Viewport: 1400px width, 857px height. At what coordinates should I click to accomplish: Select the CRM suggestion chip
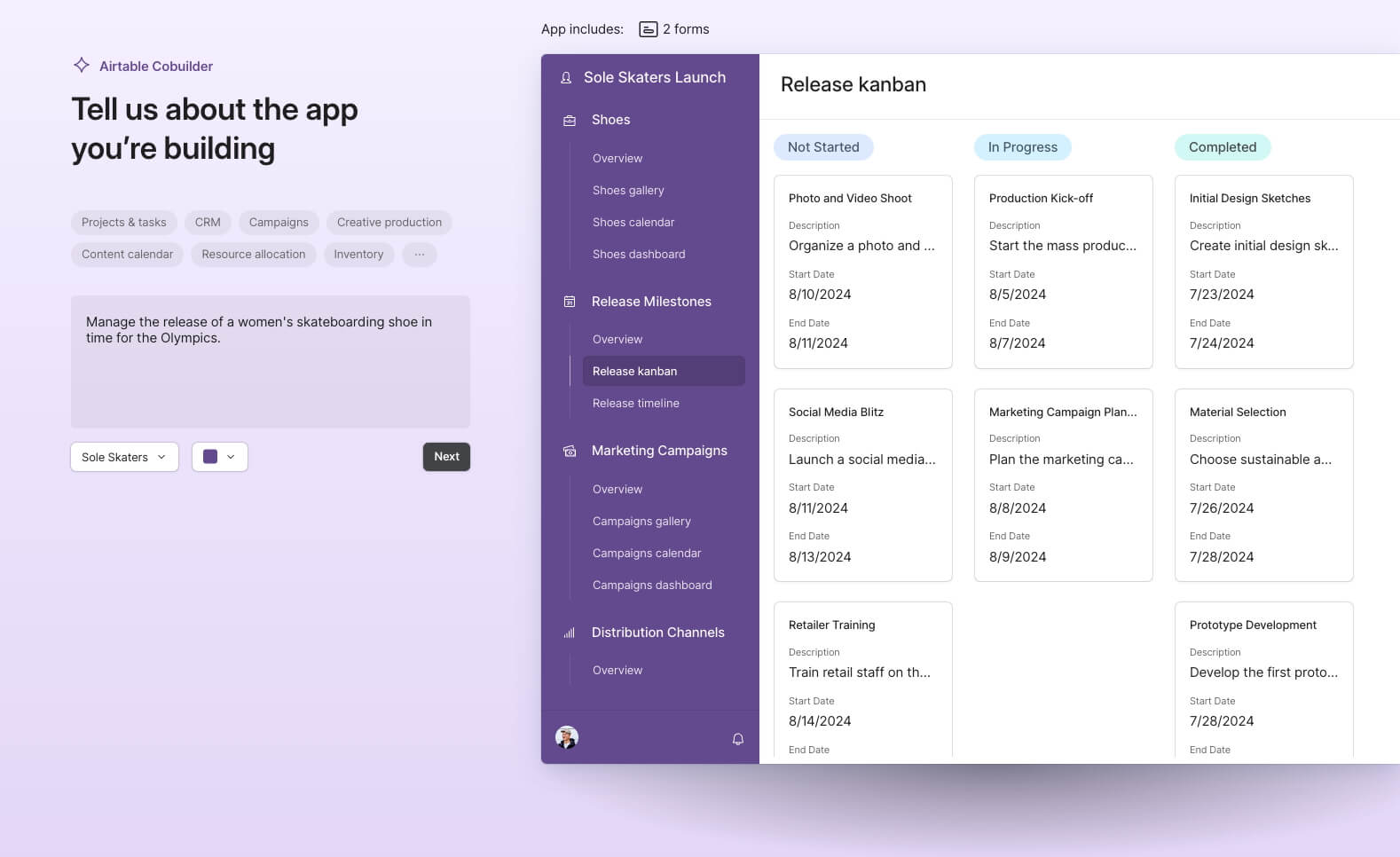pyautogui.click(x=208, y=222)
